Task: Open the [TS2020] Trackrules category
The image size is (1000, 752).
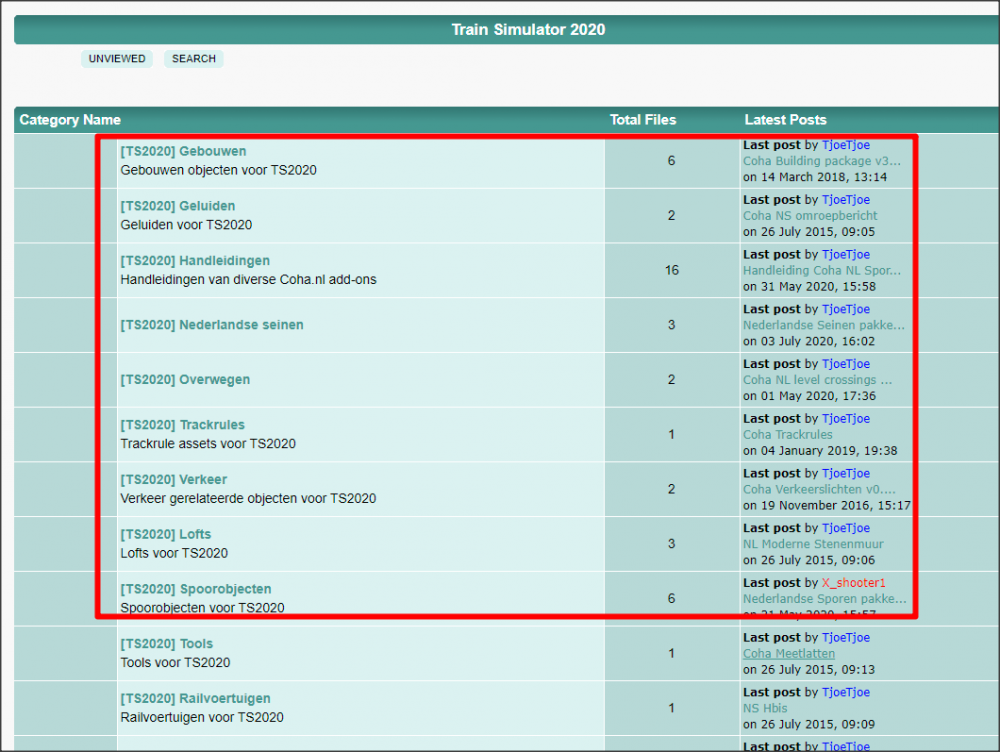Action: coord(182,425)
